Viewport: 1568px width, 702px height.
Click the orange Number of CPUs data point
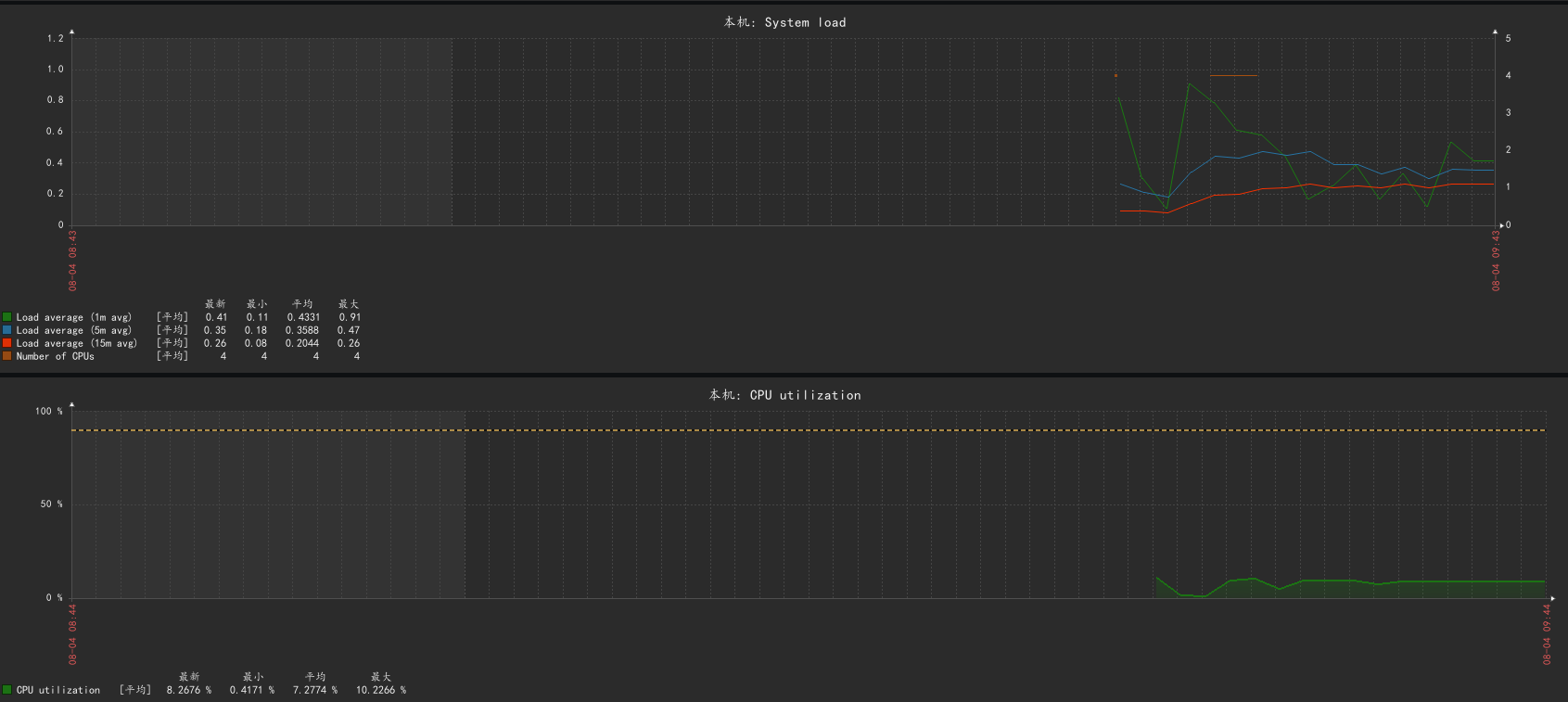tap(1115, 76)
